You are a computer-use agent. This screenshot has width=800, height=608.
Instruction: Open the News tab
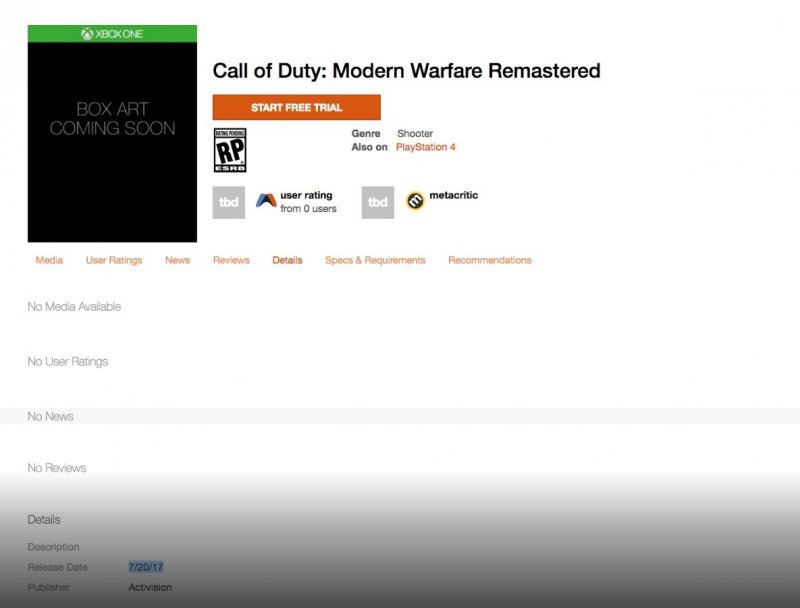pos(177,260)
